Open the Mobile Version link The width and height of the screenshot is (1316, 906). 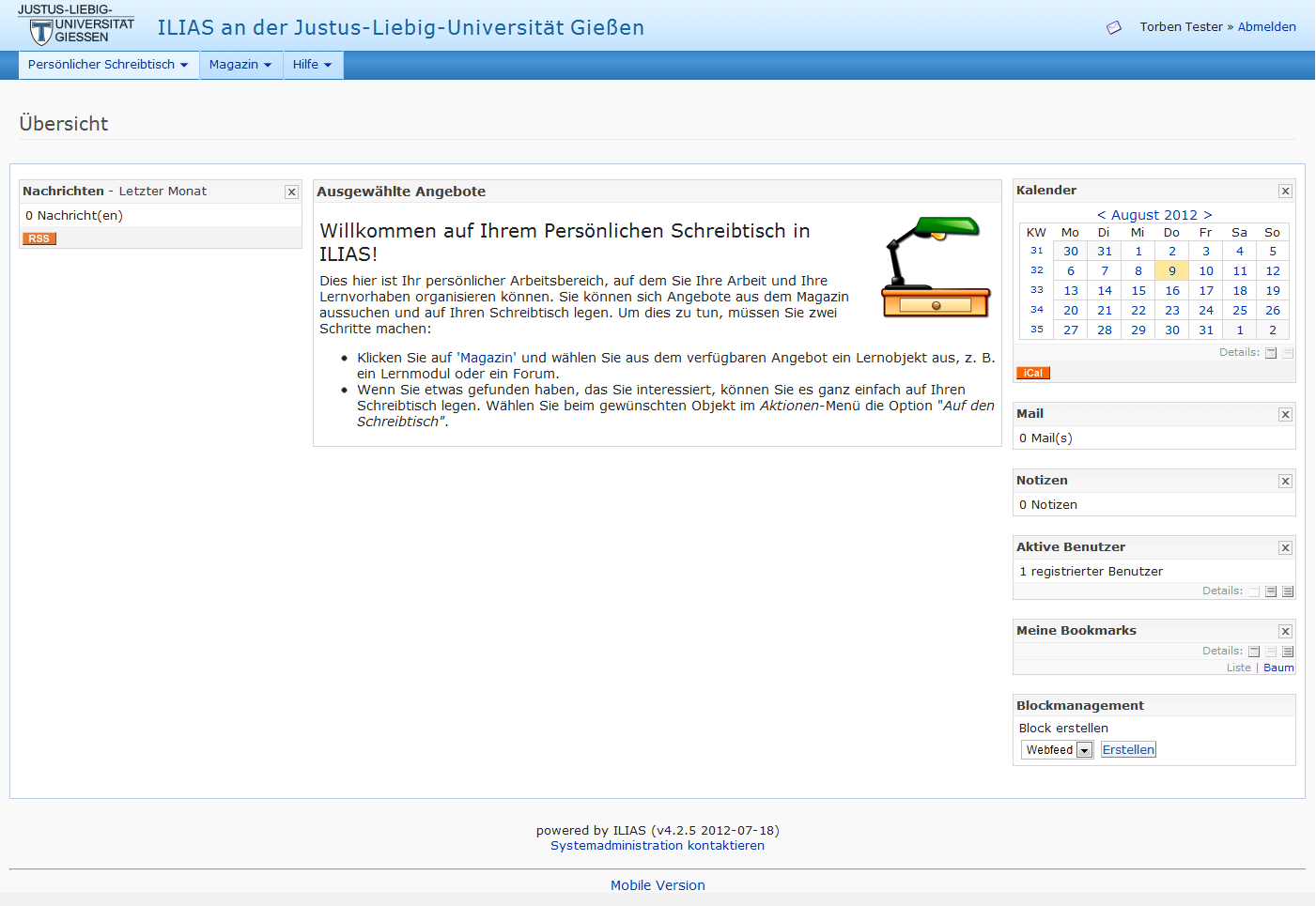(x=658, y=885)
